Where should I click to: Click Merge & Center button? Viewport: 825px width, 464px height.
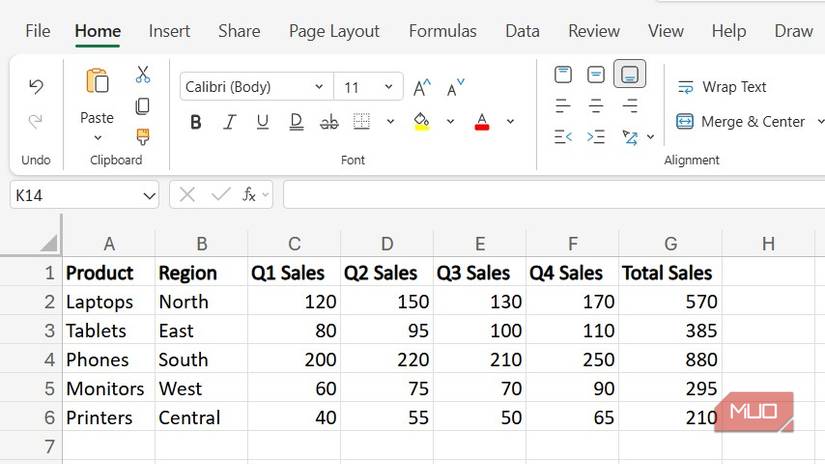[x=740, y=122]
